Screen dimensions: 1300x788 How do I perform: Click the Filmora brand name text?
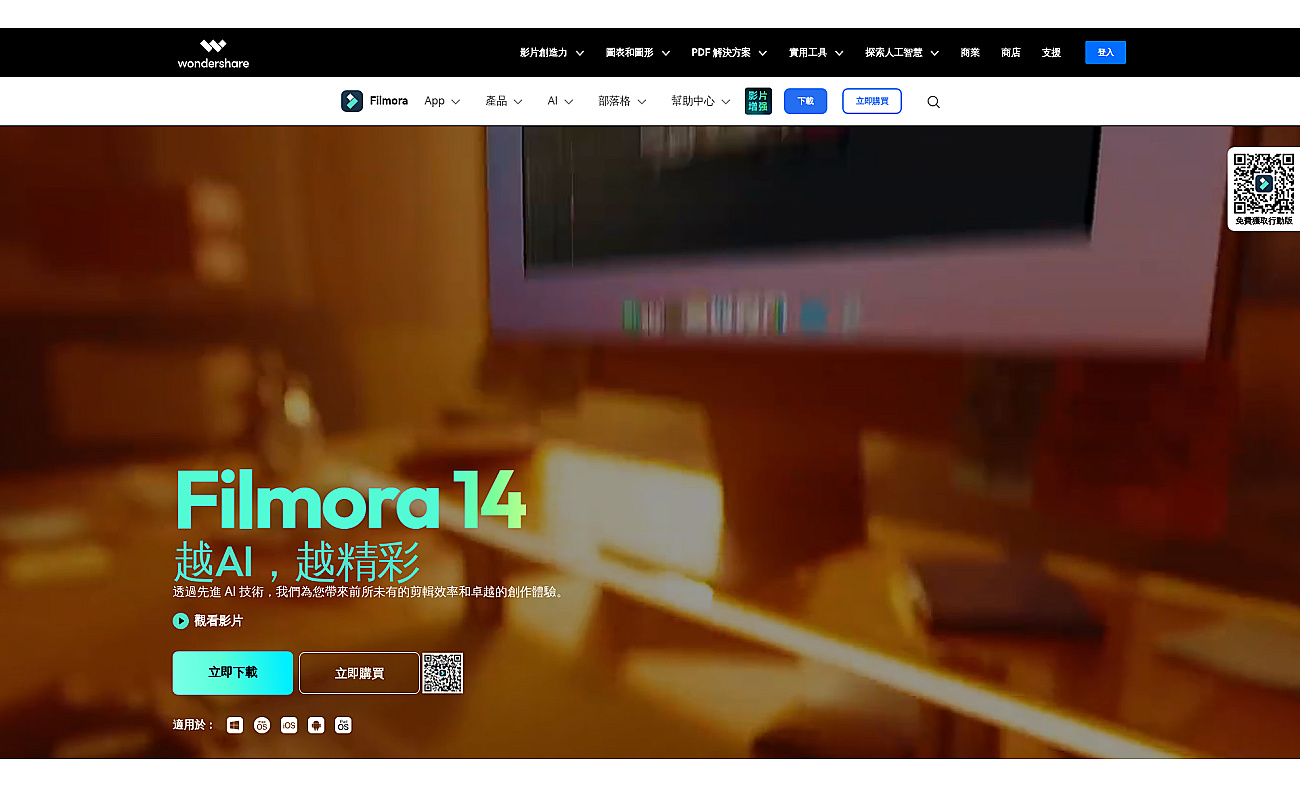pyautogui.click(x=389, y=101)
